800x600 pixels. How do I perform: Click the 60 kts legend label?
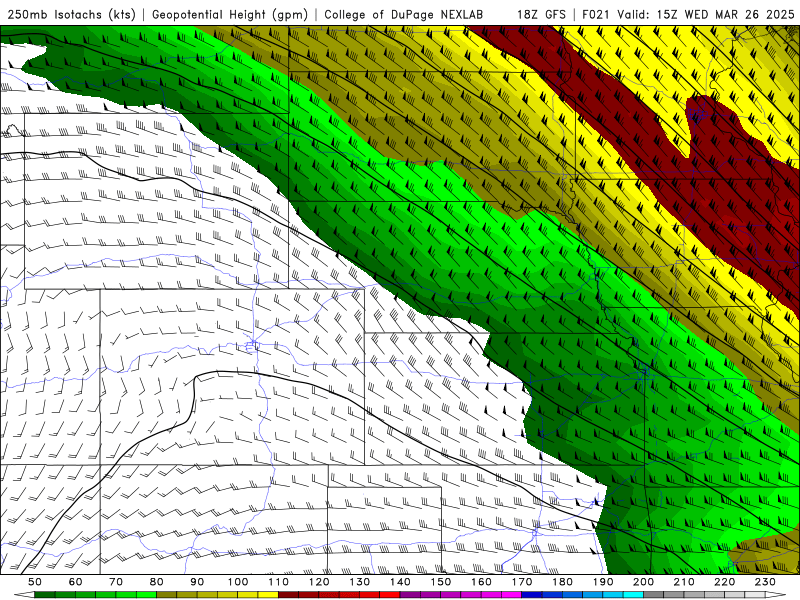[76, 582]
